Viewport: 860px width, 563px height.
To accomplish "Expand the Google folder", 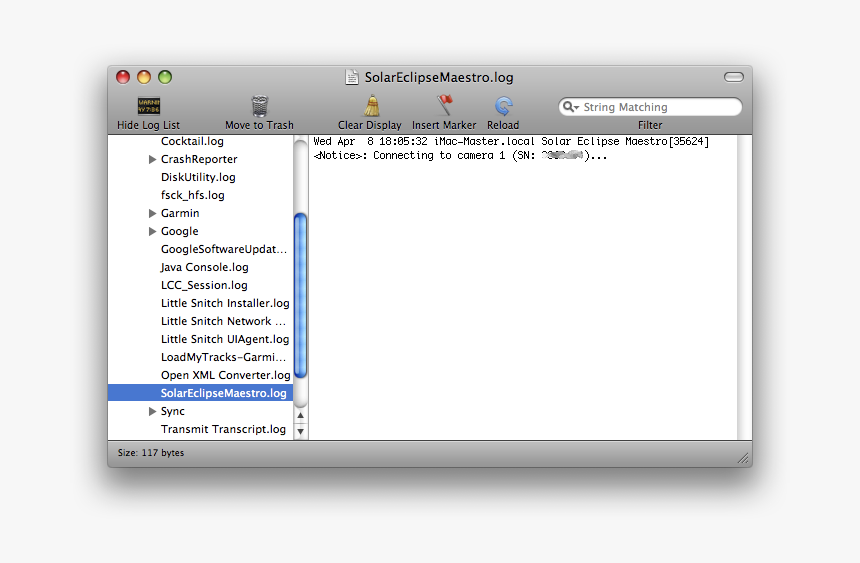I will point(152,231).
